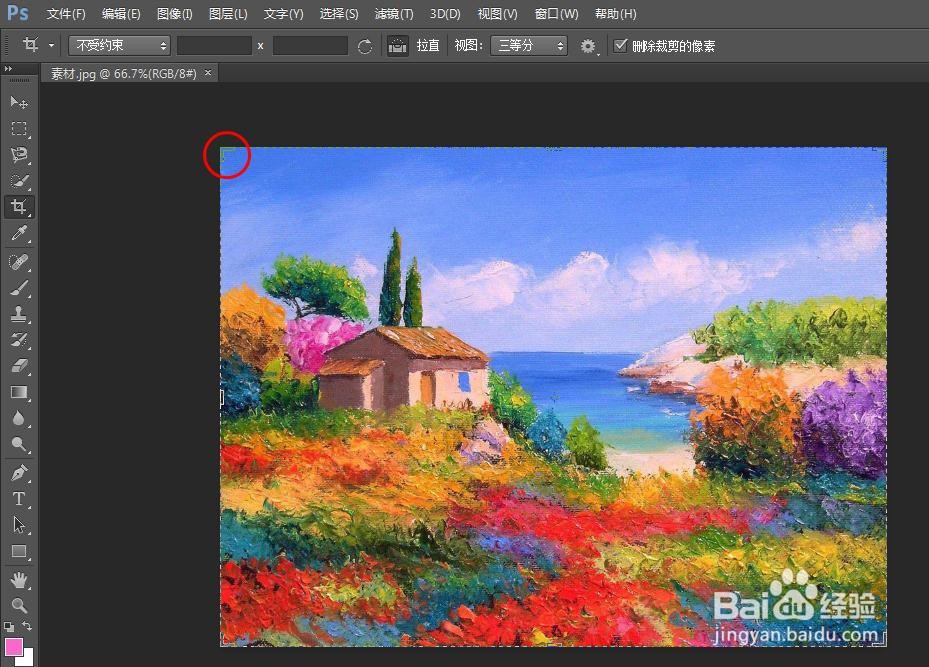Click the bottom-right crop corner handle
This screenshot has height=667, width=929.
tap(882, 640)
